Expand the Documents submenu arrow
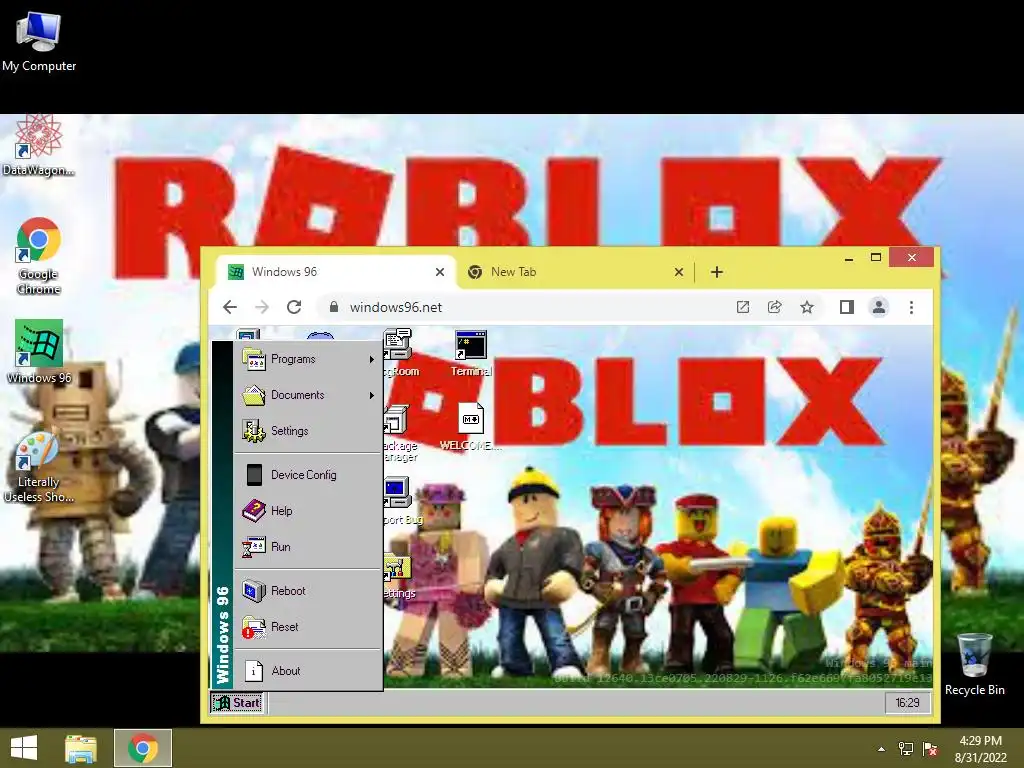The width and height of the screenshot is (1024, 768). pyautogui.click(x=372, y=395)
